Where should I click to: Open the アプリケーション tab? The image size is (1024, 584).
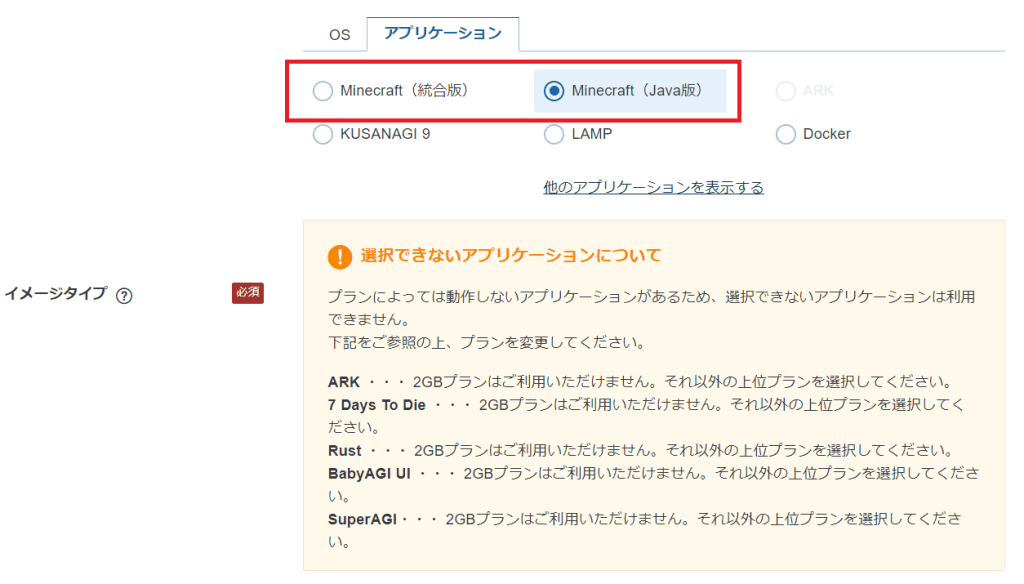pos(443,33)
